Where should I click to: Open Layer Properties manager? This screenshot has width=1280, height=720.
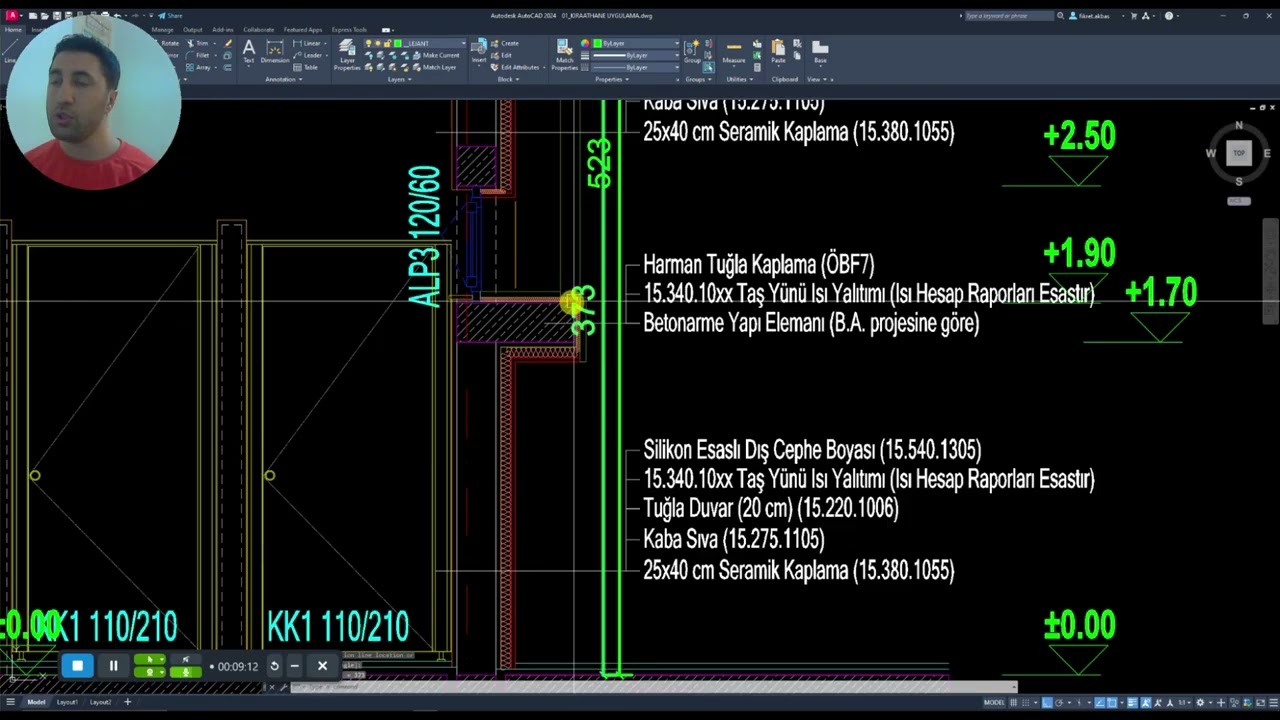[347, 55]
